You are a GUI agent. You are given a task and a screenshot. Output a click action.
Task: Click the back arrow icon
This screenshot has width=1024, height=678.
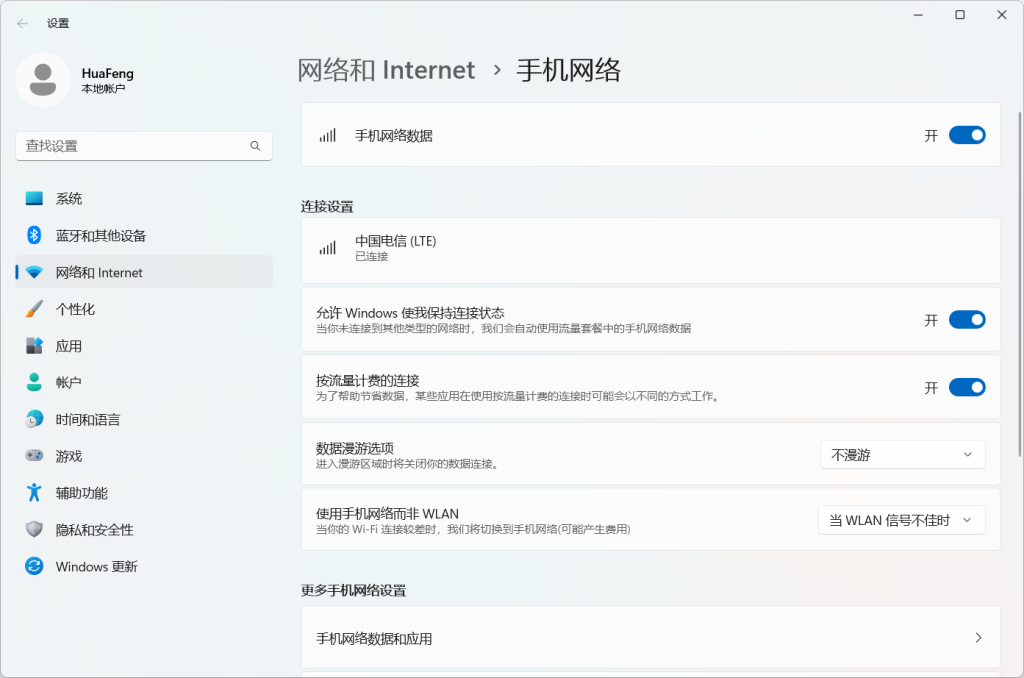[23, 23]
